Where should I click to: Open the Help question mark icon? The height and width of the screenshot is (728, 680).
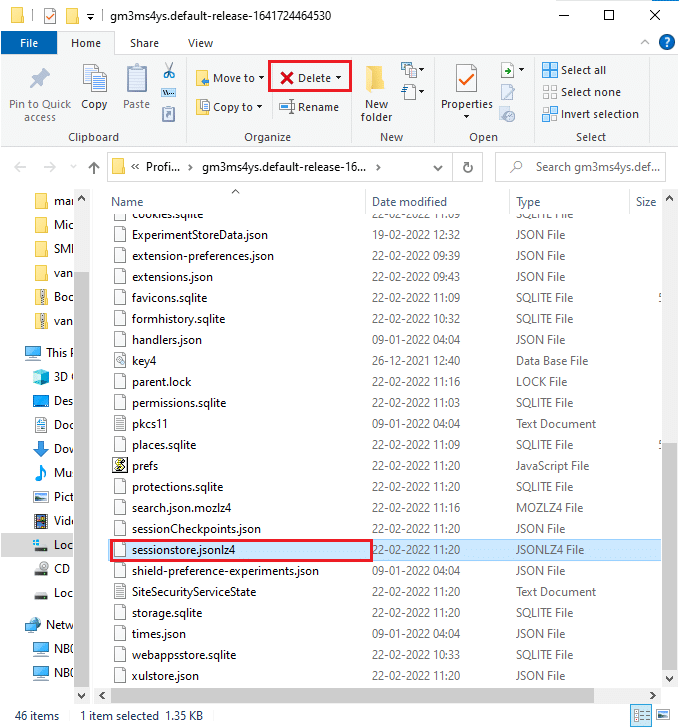(667, 42)
